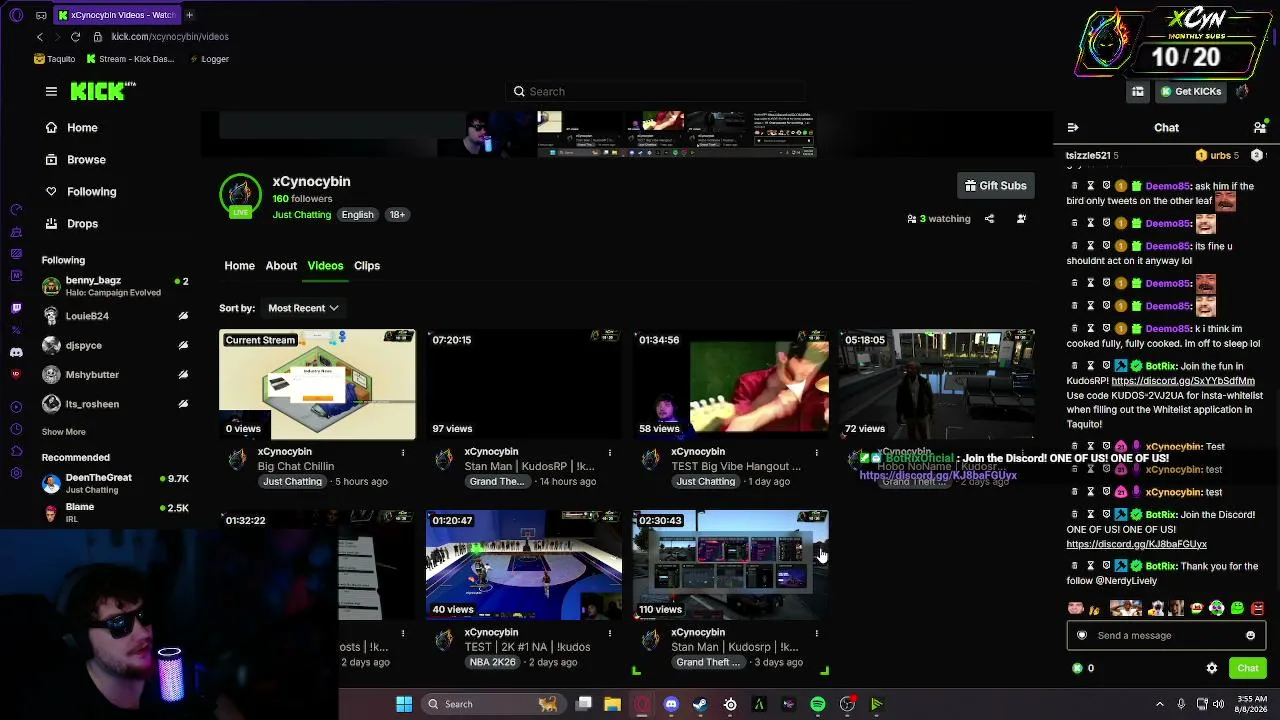Click the browser back arrow

click(40, 36)
